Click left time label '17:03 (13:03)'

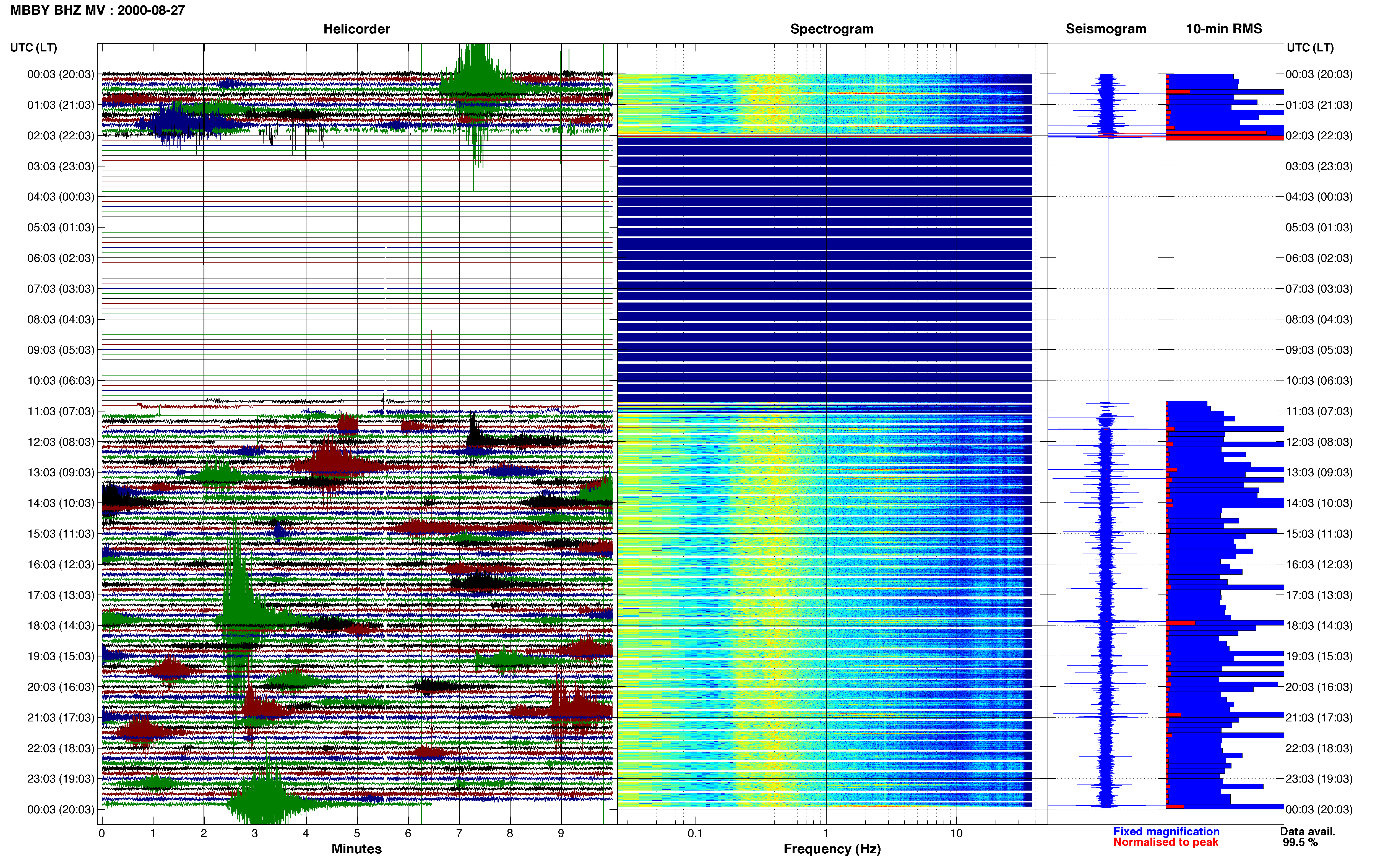click(x=61, y=595)
